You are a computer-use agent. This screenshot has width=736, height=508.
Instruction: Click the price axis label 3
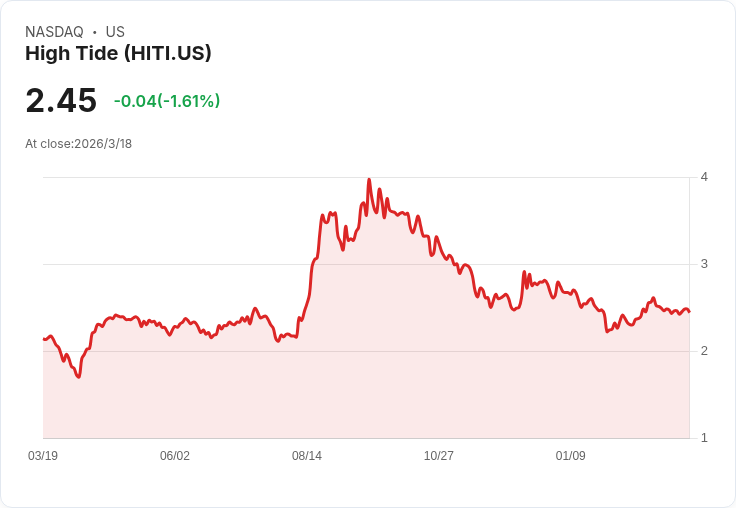pos(704,264)
